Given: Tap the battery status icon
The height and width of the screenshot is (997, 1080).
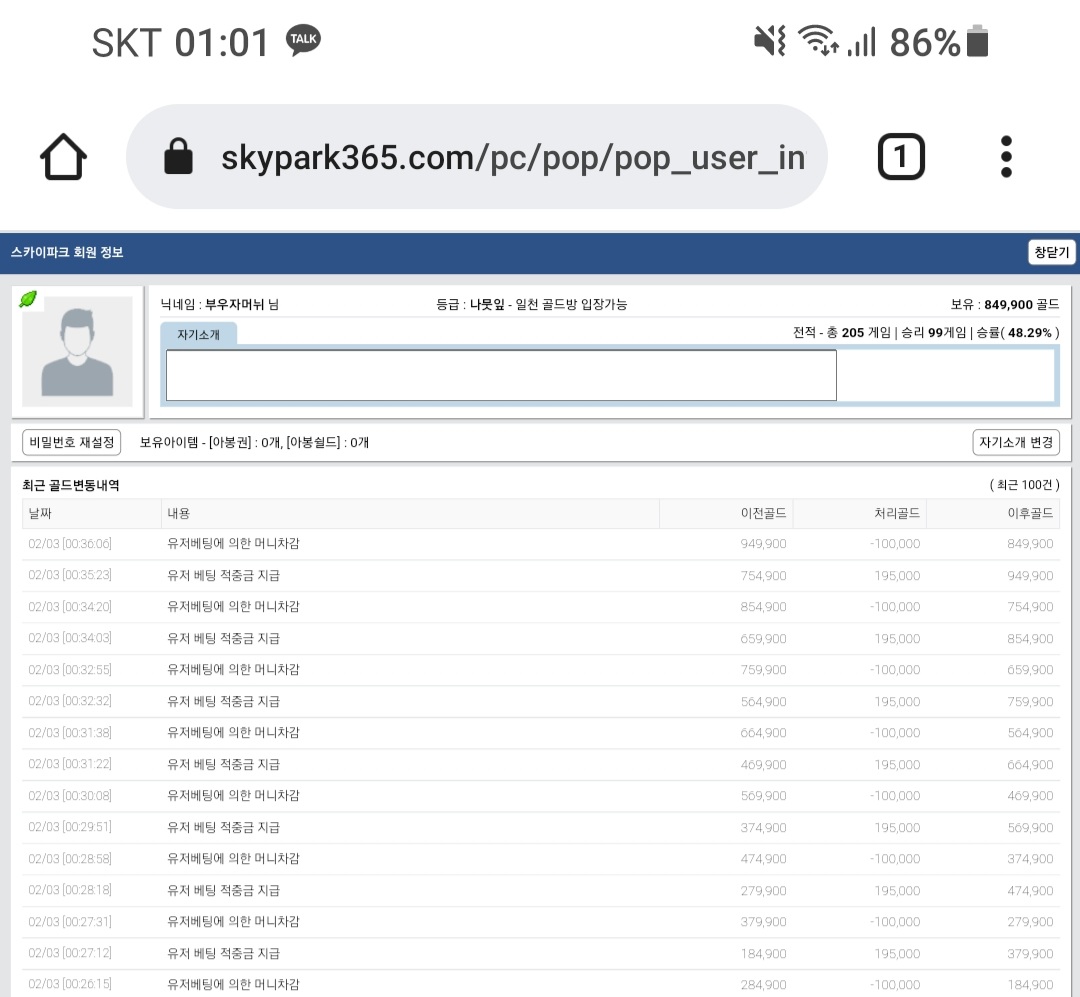Looking at the screenshot, I should [977, 41].
